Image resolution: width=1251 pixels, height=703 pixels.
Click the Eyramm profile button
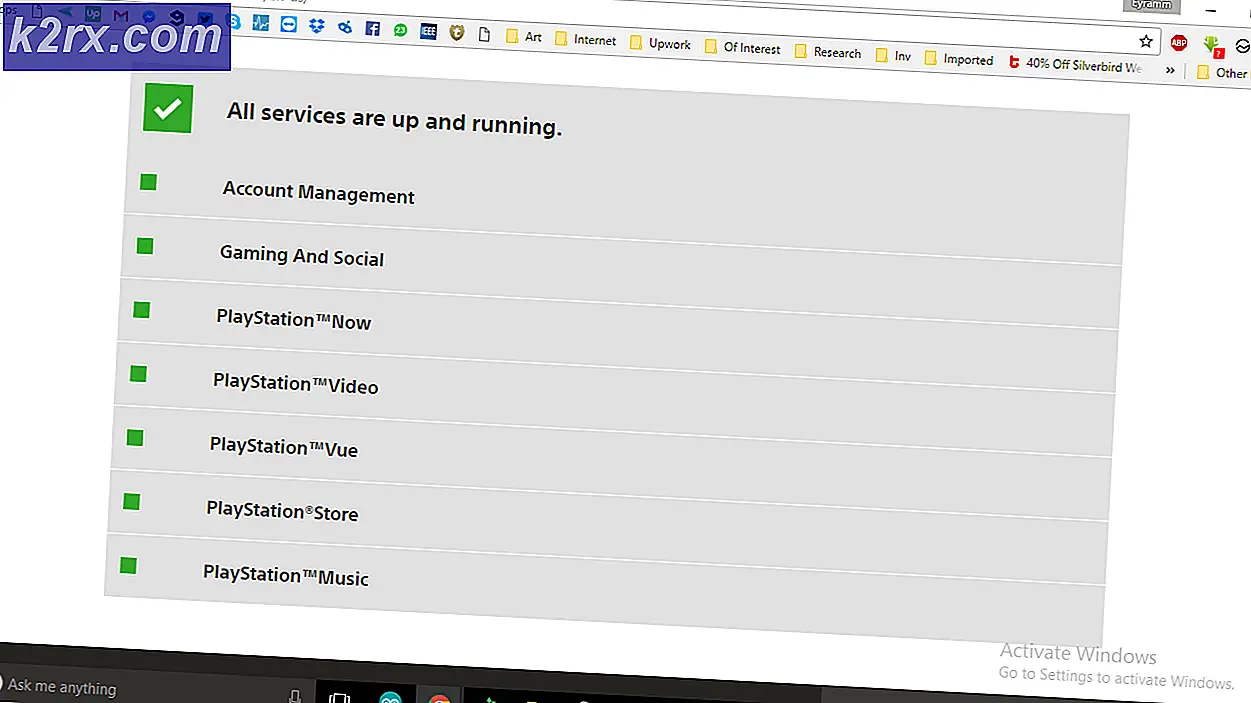tap(1150, 5)
